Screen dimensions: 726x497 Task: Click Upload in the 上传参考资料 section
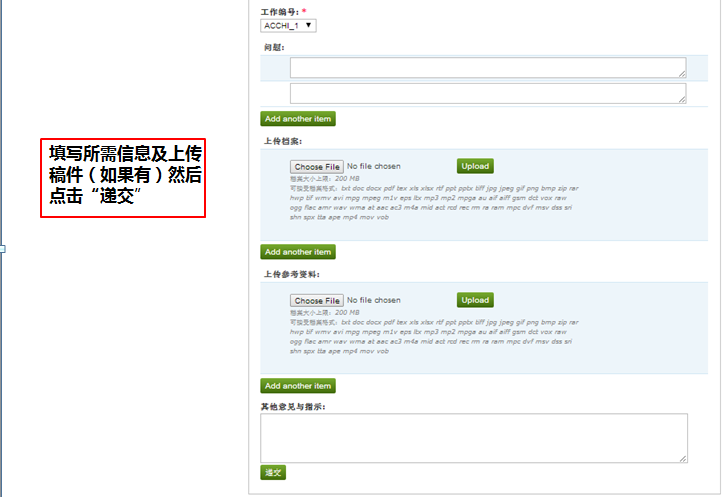tap(475, 300)
